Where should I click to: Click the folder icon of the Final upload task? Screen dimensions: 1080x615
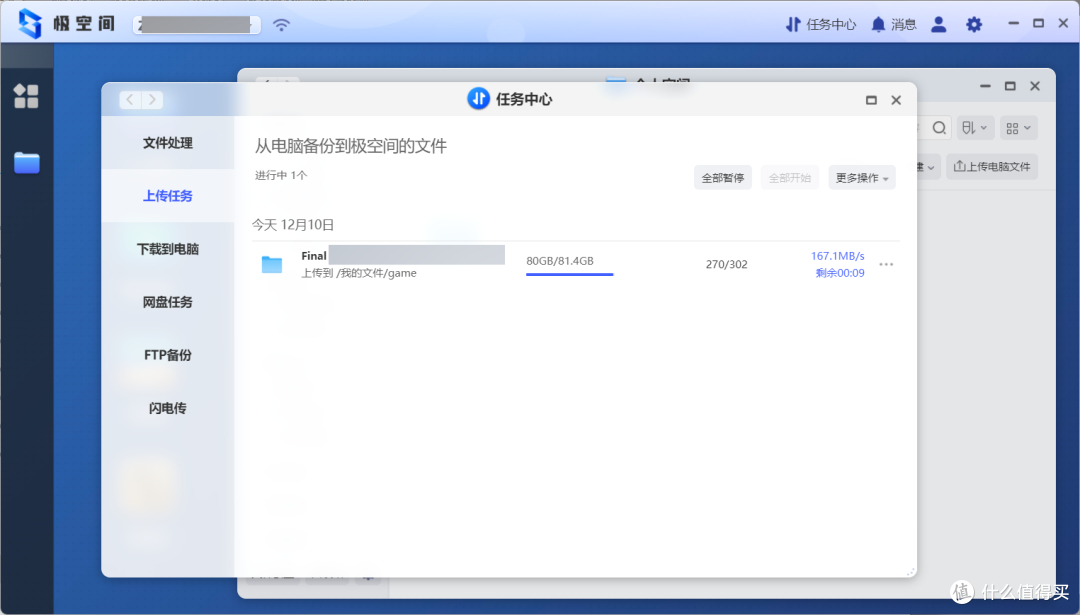pos(272,264)
